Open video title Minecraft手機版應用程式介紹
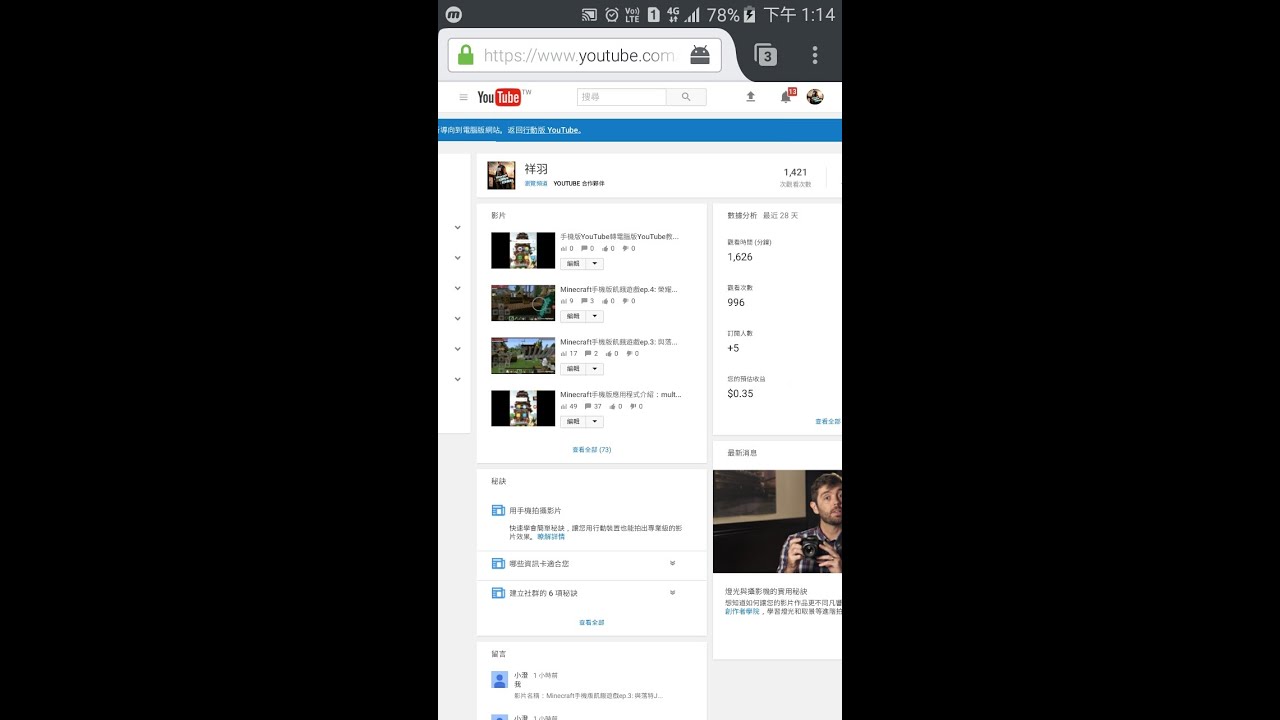The height and width of the screenshot is (720, 1280). (x=621, y=395)
